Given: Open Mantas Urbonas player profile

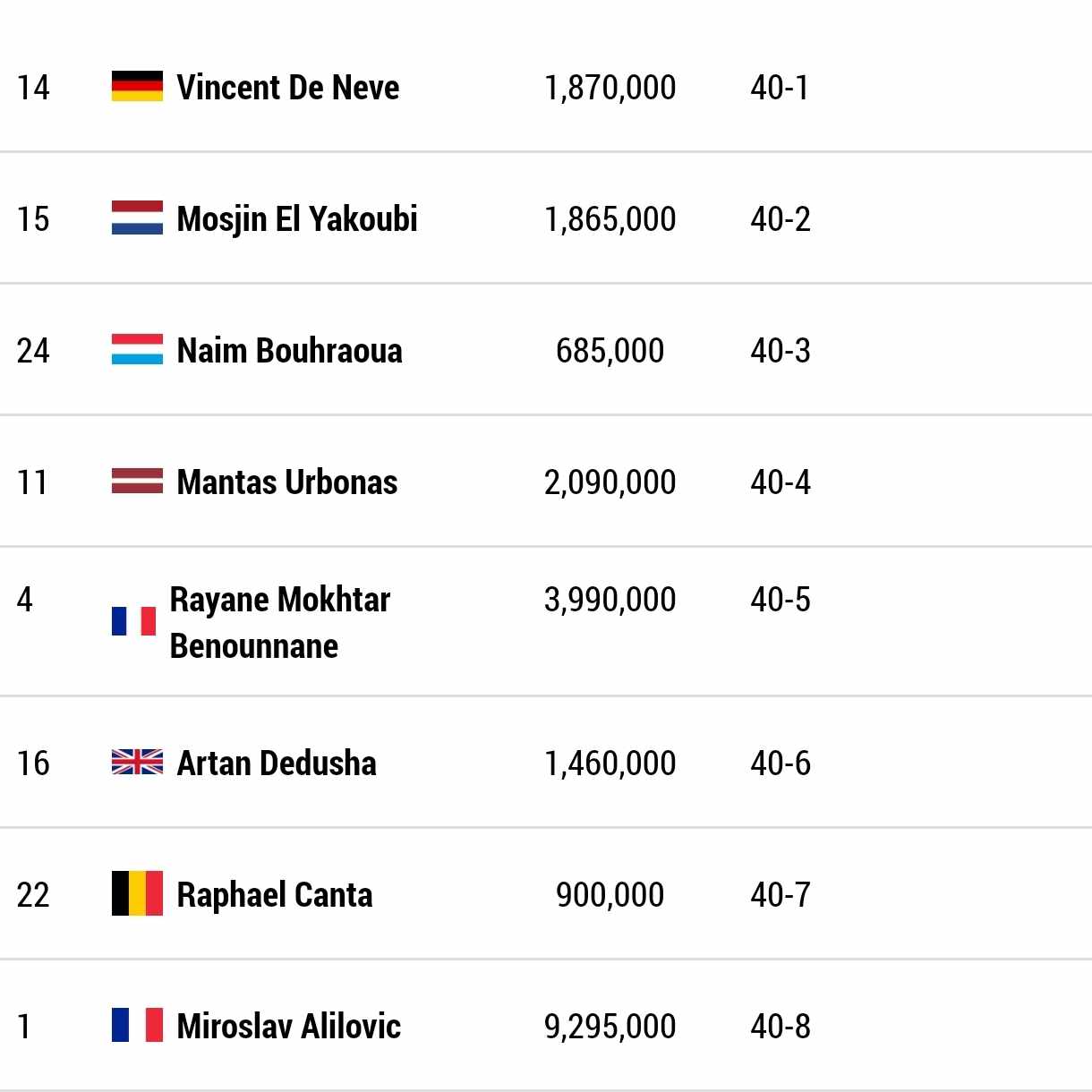Looking at the screenshot, I should (x=287, y=482).
